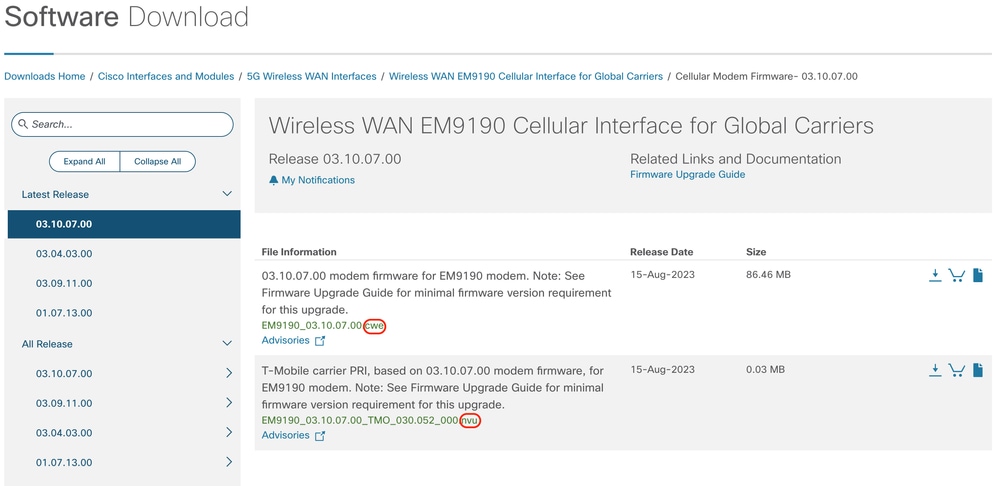Select the highlighted 03.10.07.00 latest release
Screen dimensions: 999x486
point(124,224)
